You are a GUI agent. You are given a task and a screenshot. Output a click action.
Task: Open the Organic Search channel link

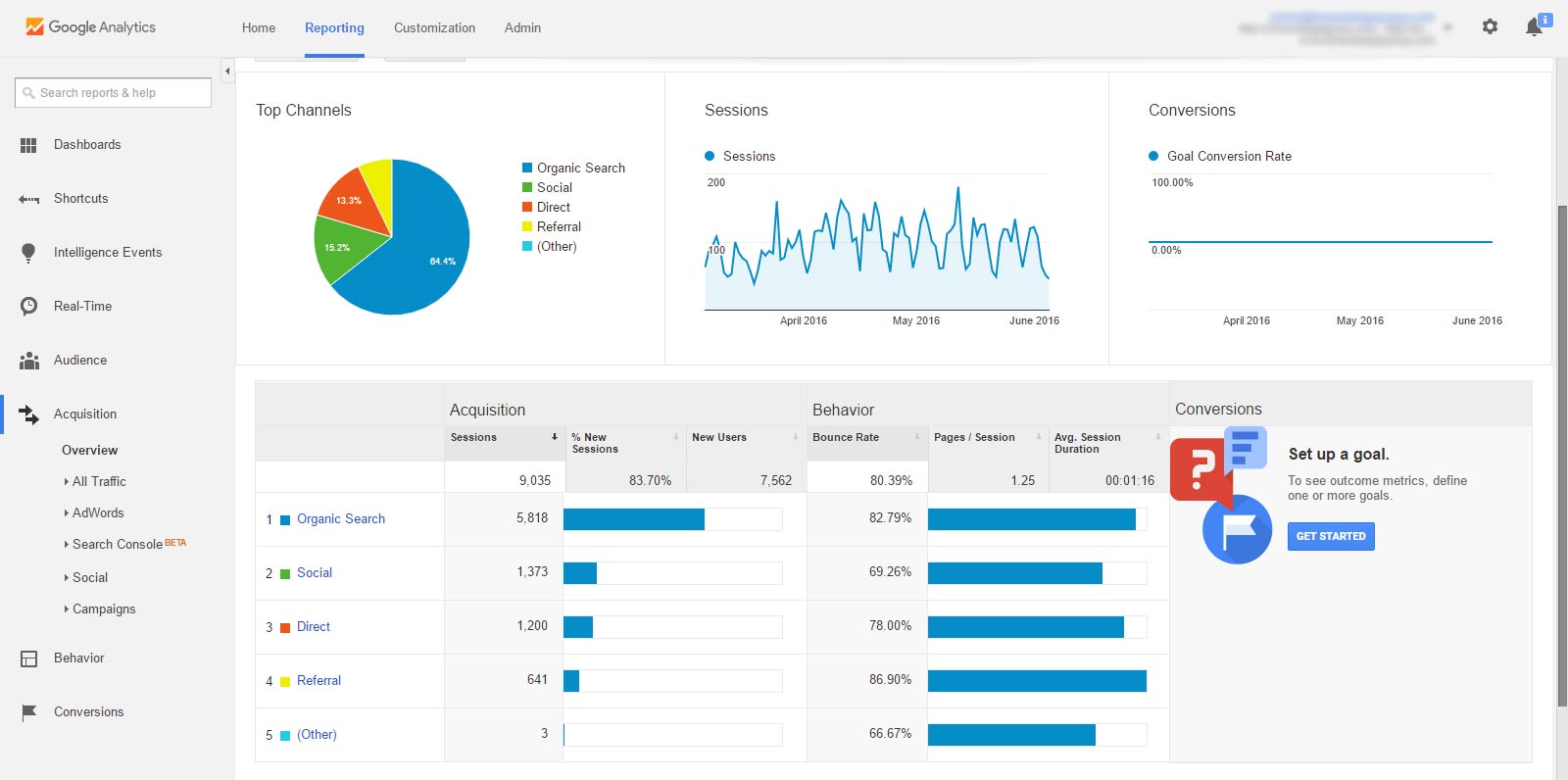click(340, 518)
